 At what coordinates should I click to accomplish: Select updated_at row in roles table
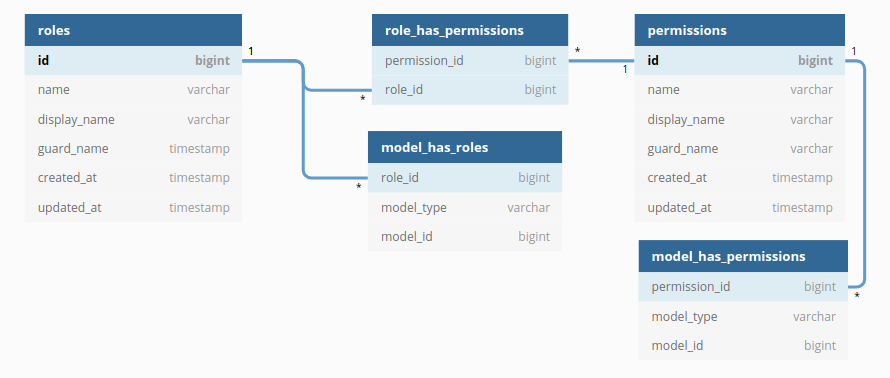(133, 207)
